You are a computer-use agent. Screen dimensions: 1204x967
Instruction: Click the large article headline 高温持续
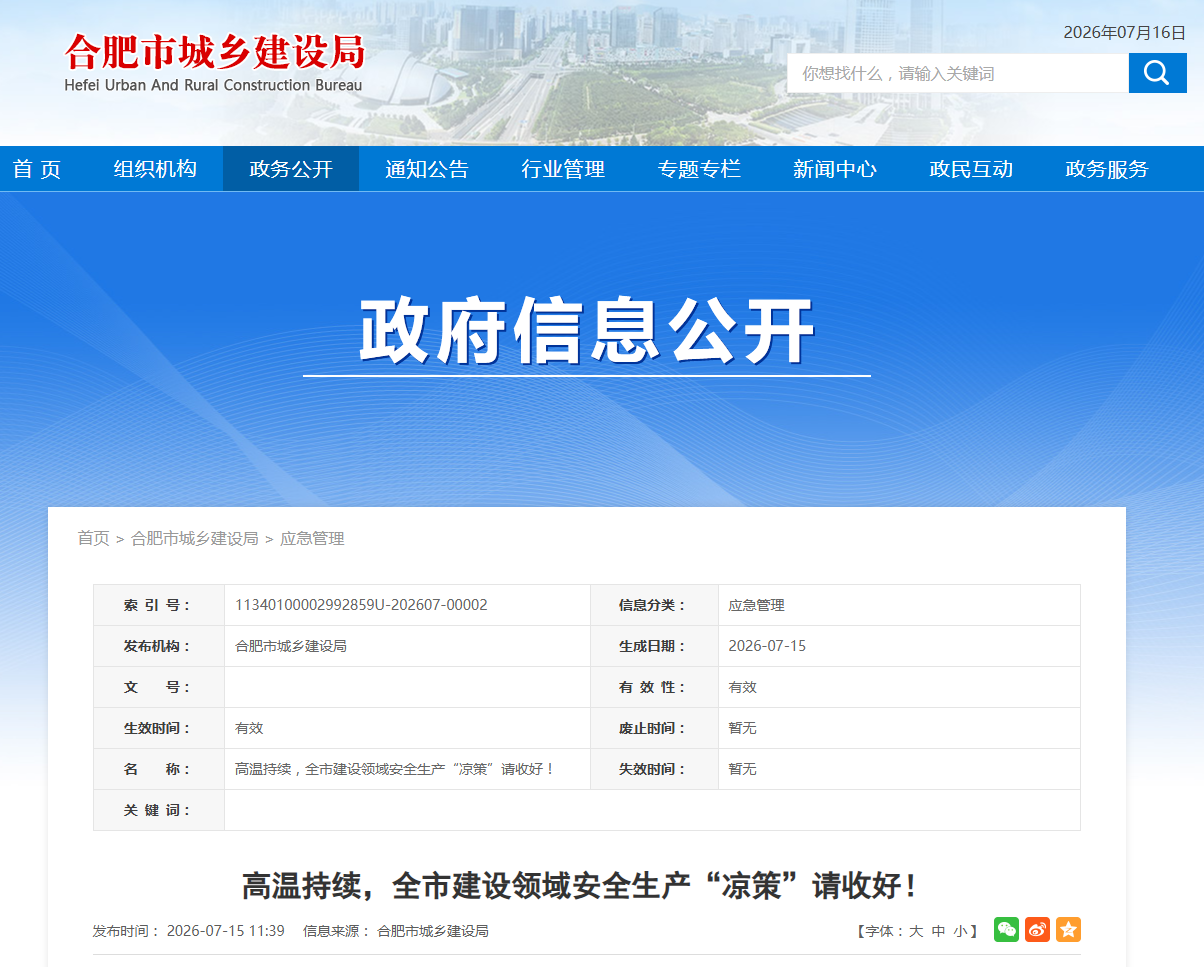point(580,885)
